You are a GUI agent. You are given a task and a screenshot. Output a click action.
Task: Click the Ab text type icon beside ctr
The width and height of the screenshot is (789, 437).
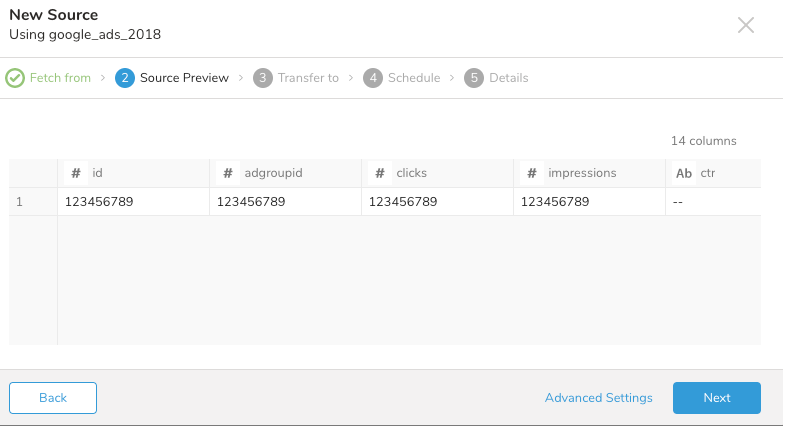[684, 173]
